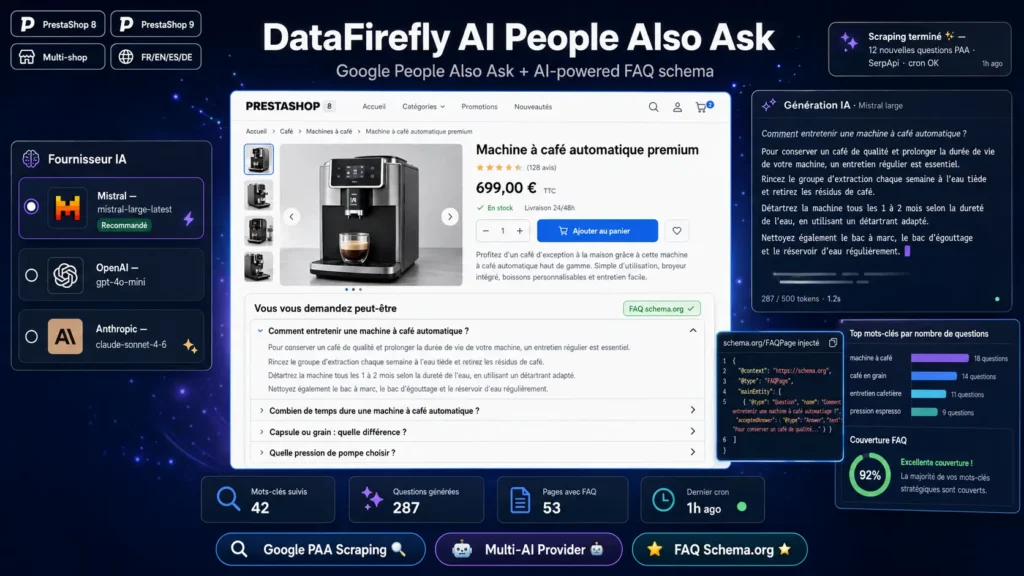Select the OpenAI provider radio button
Image resolution: width=1024 pixels, height=576 pixels.
(31, 275)
